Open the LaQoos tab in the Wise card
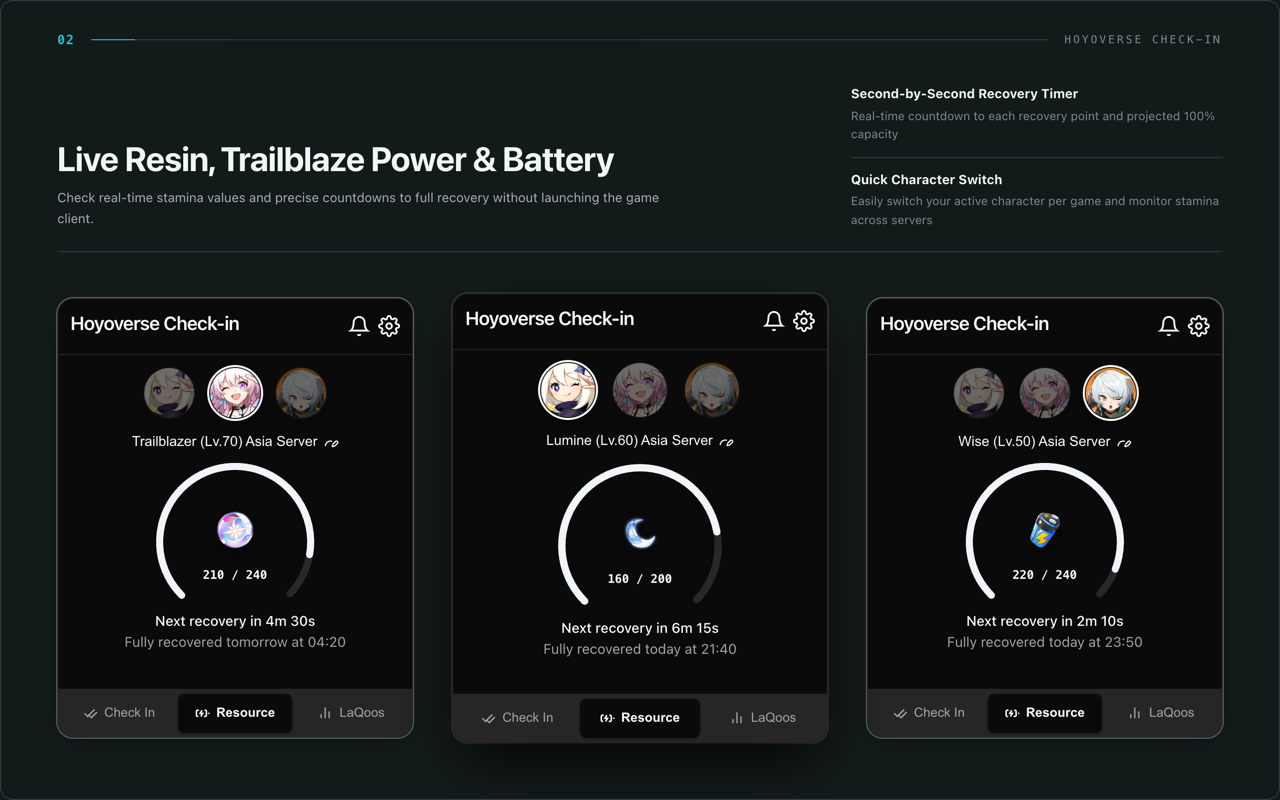This screenshot has height=800, width=1280. [x=1161, y=713]
